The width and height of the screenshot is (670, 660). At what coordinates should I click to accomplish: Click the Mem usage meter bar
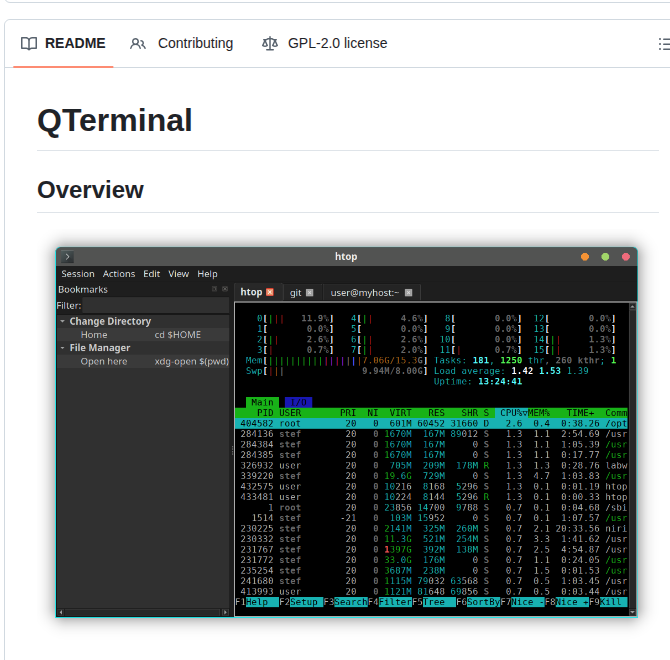tap(336, 361)
